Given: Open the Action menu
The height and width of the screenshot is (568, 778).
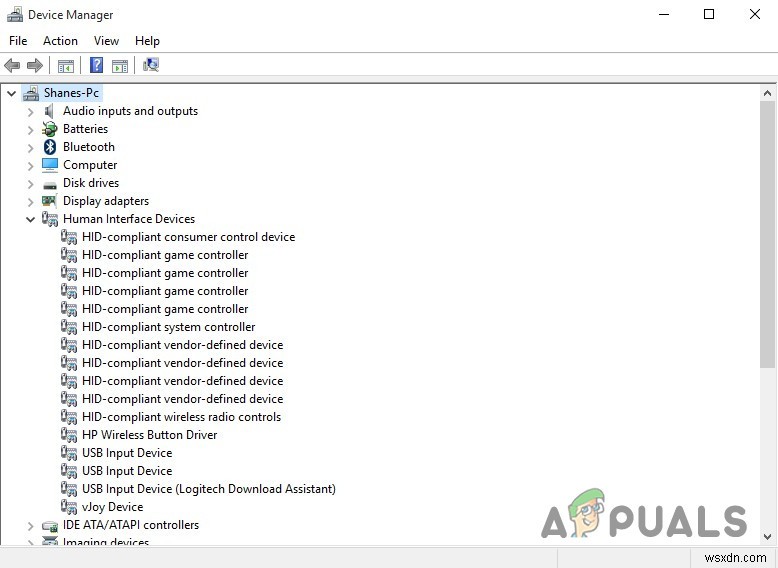Looking at the screenshot, I should tap(60, 41).
